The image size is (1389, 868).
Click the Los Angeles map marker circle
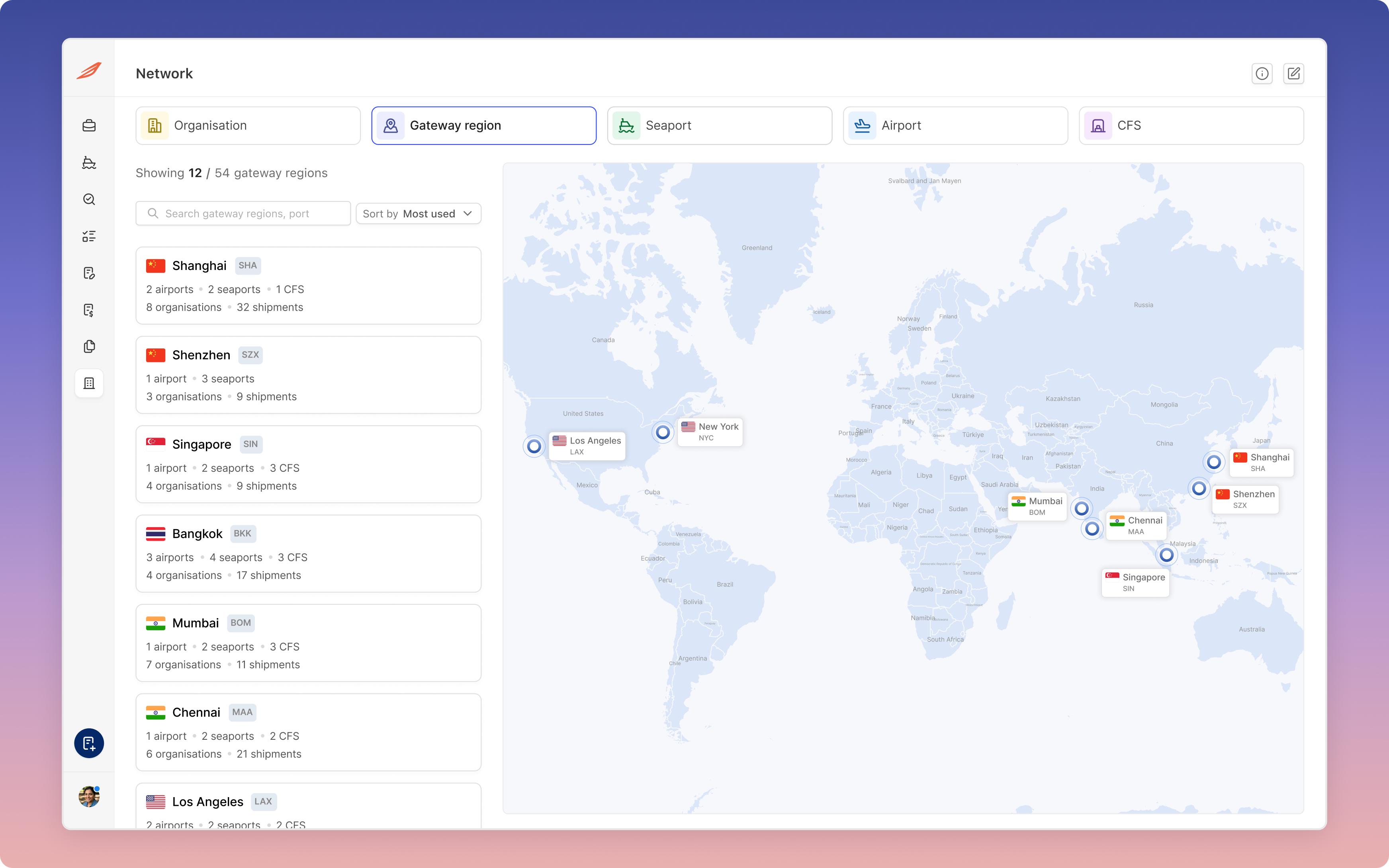(x=534, y=446)
